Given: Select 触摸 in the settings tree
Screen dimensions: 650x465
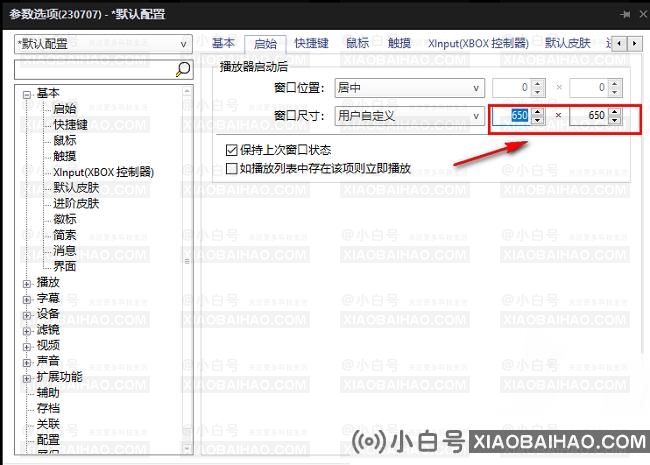Looking at the screenshot, I should click(65, 156).
